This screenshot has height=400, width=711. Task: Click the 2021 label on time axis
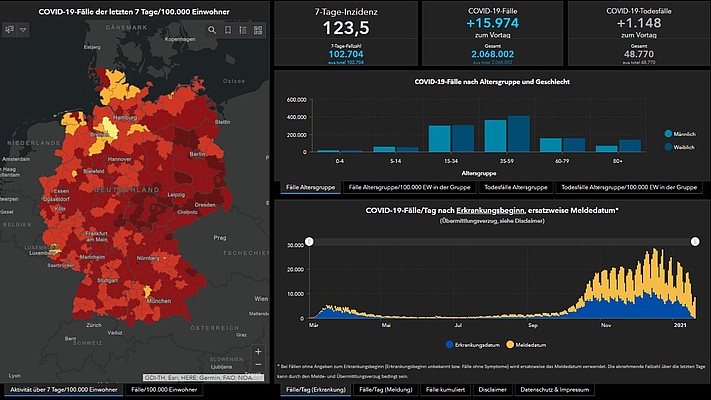click(x=680, y=325)
